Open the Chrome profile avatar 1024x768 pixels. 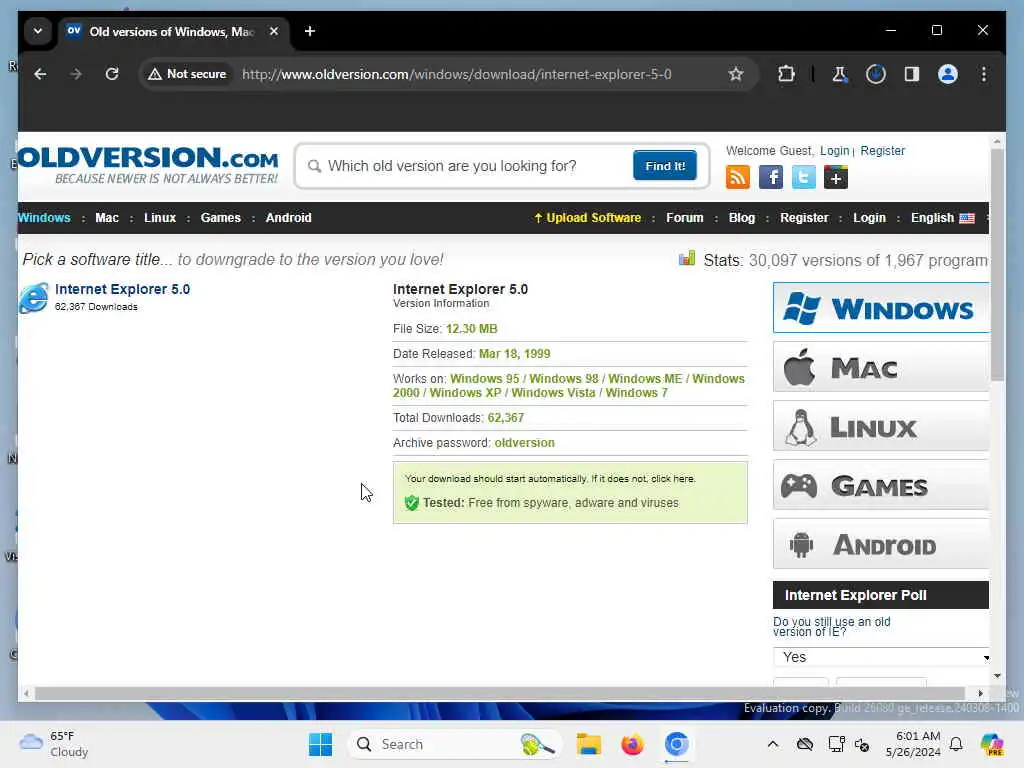click(x=948, y=74)
